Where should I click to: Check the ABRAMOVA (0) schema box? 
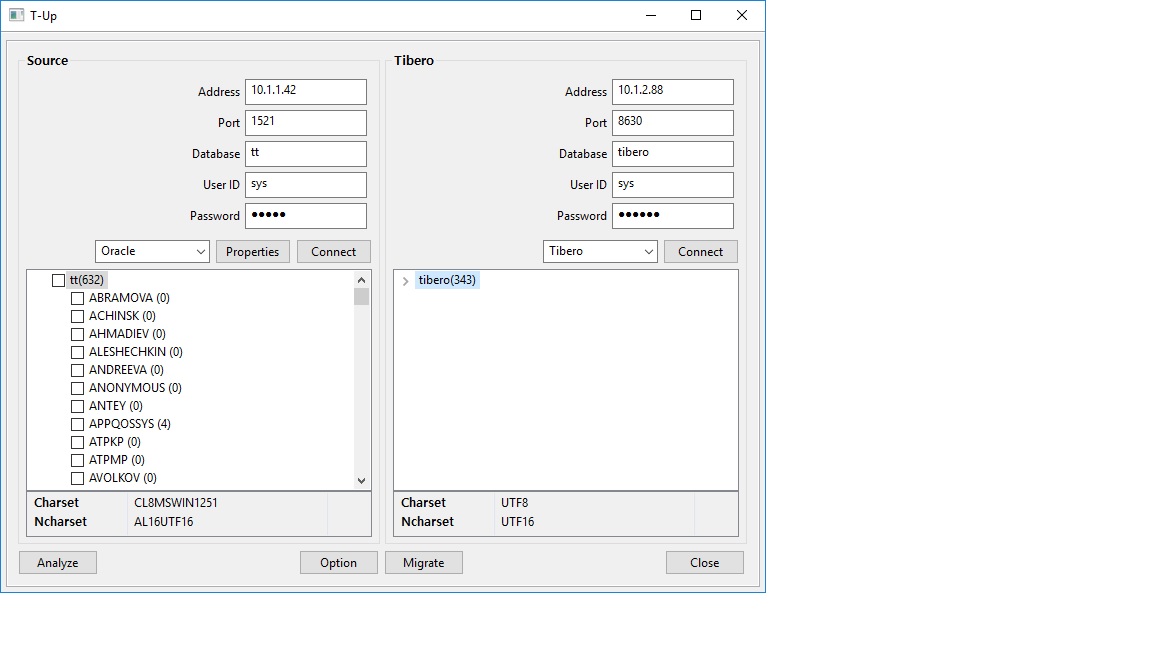tap(77, 298)
